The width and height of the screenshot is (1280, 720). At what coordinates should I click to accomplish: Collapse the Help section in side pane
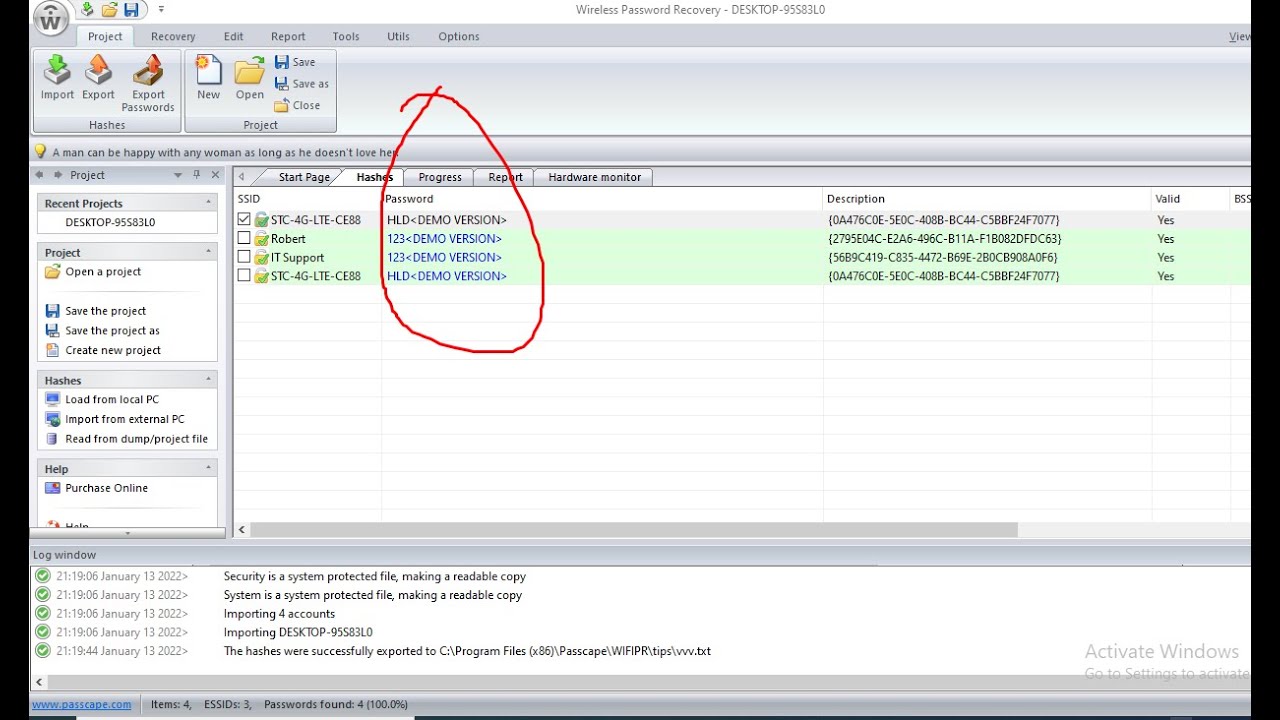(209, 468)
